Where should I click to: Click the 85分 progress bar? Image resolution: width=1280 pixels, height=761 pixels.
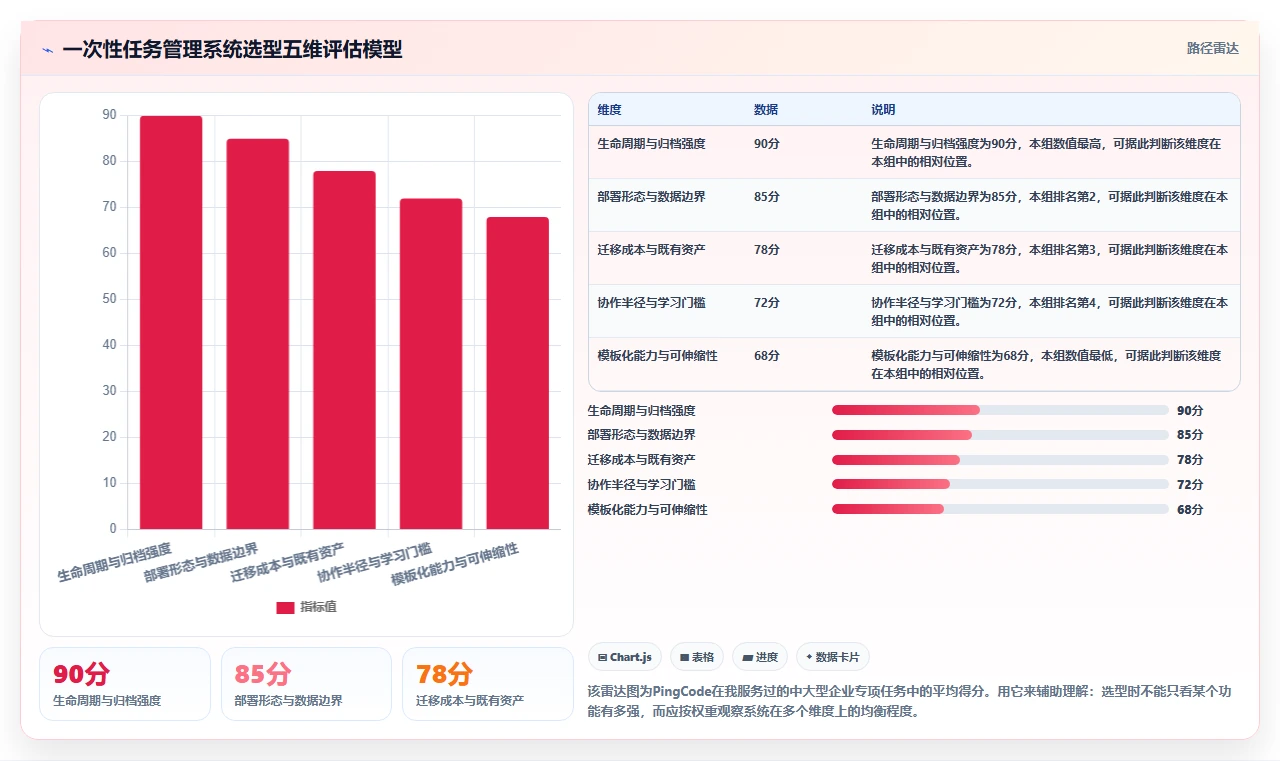pyautogui.click(x=1000, y=435)
